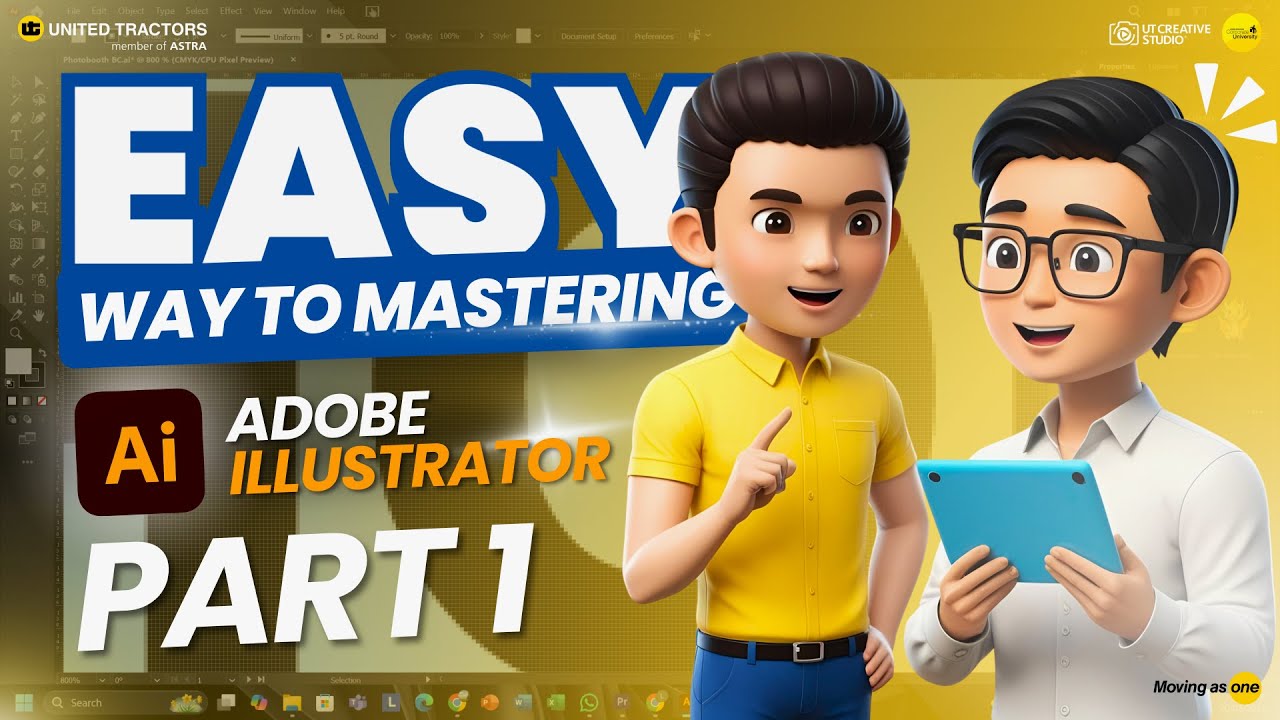Select the Paintbrush tool
The image size is (1280, 720).
tap(38, 153)
